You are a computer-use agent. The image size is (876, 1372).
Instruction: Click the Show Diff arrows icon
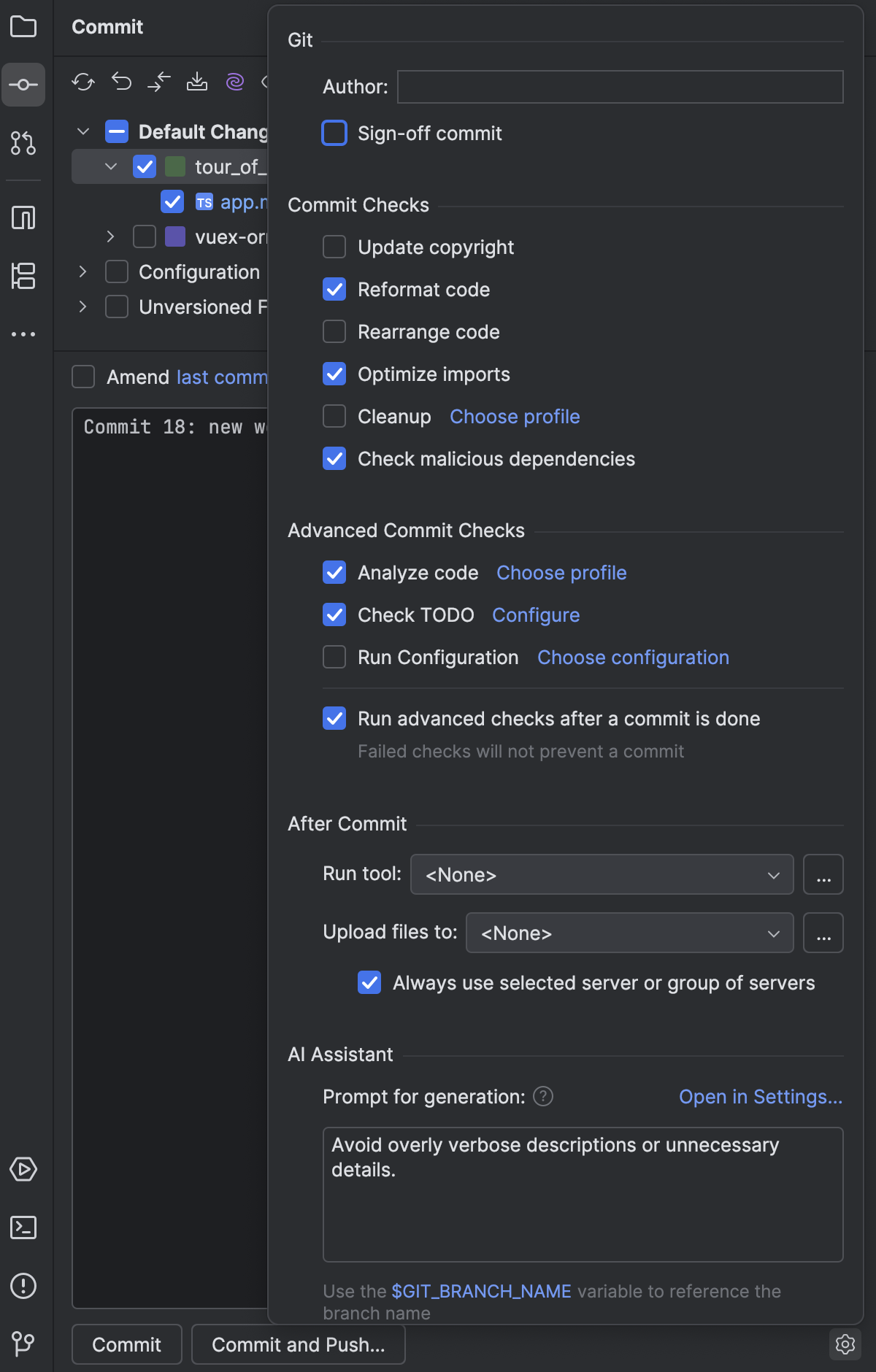tap(159, 82)
